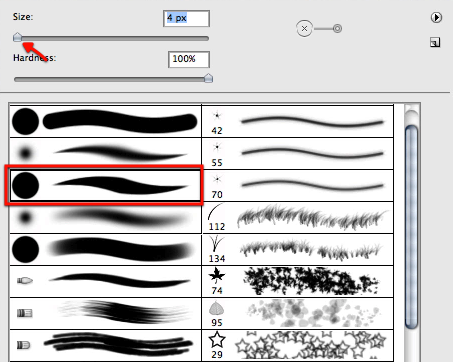
Task: Adjust the brush angle and roundness widget
Action: click(319, 29)
